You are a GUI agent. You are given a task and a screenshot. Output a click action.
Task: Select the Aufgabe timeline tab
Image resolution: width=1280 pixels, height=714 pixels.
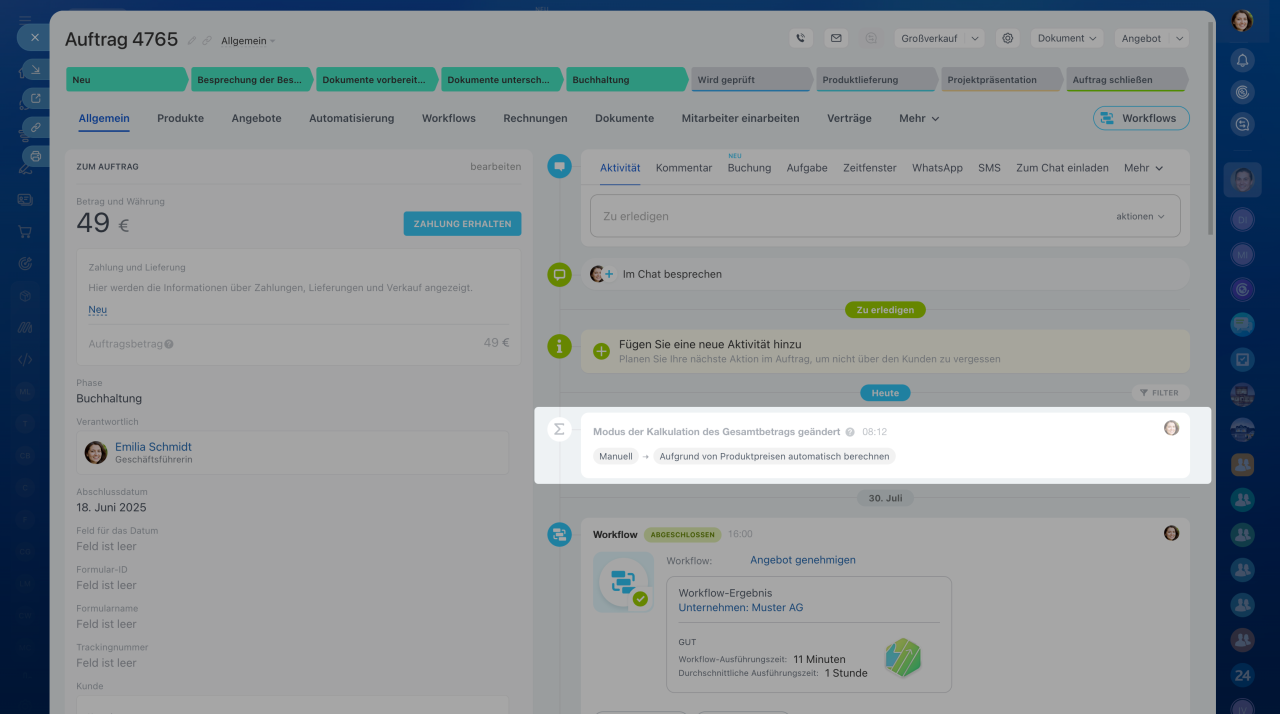(x=807, y=168)
